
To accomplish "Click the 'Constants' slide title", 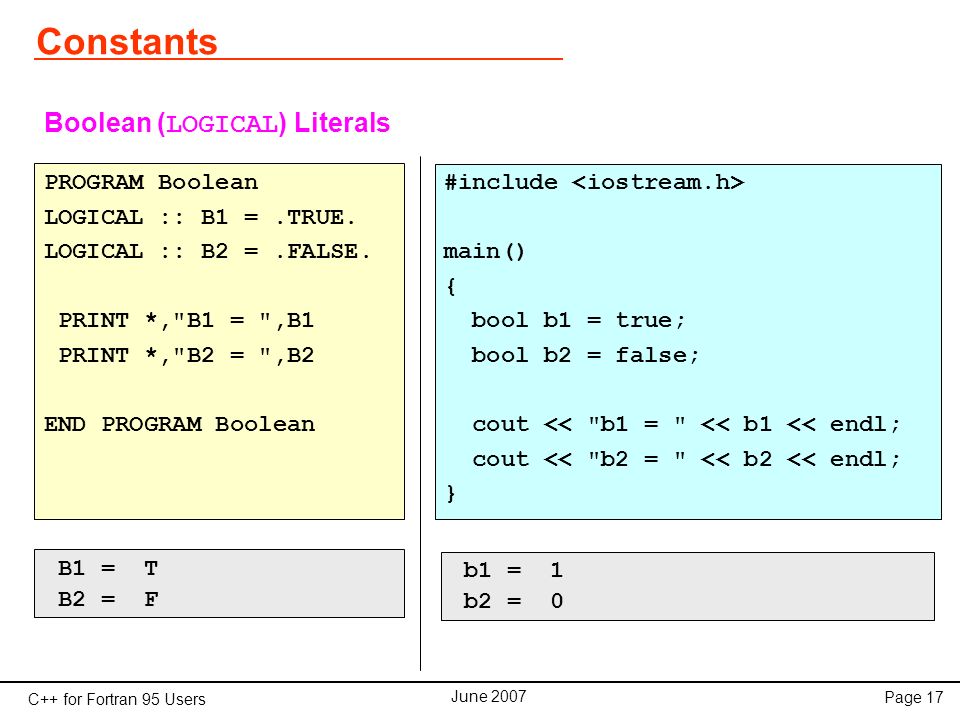I will pos(127,42).
